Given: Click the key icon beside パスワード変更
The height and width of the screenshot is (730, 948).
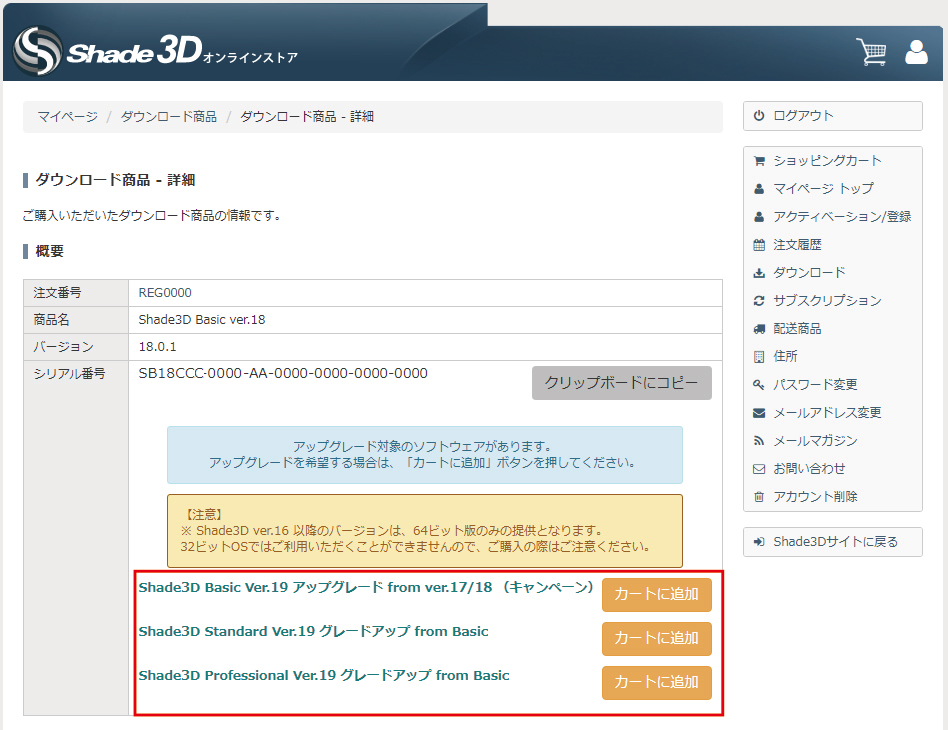Looking at the screenshot, I should pos(759,385).
